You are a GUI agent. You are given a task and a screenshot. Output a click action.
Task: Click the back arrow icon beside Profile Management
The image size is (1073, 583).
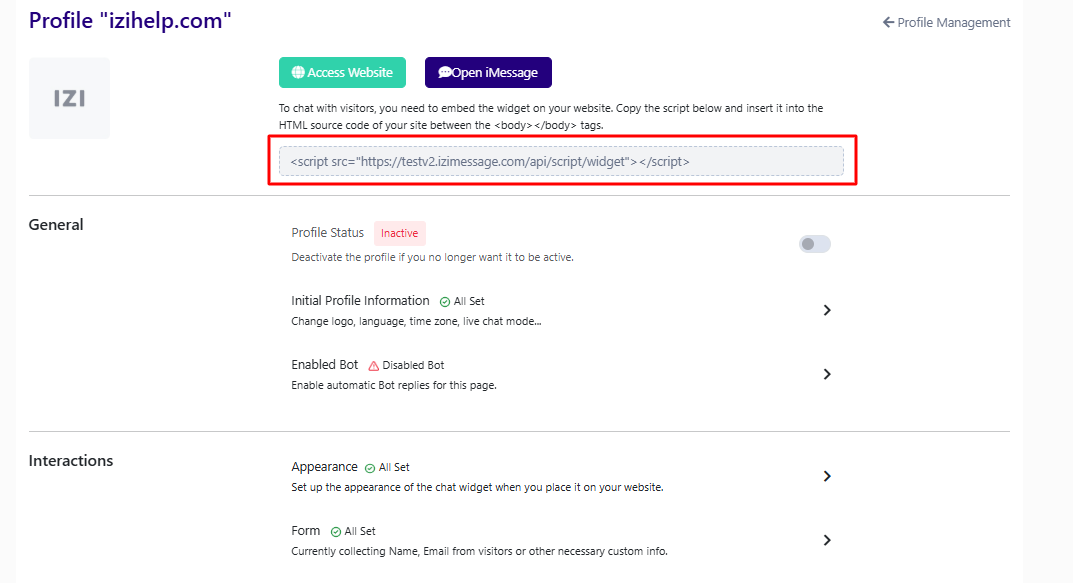click(x=888, y=23)
